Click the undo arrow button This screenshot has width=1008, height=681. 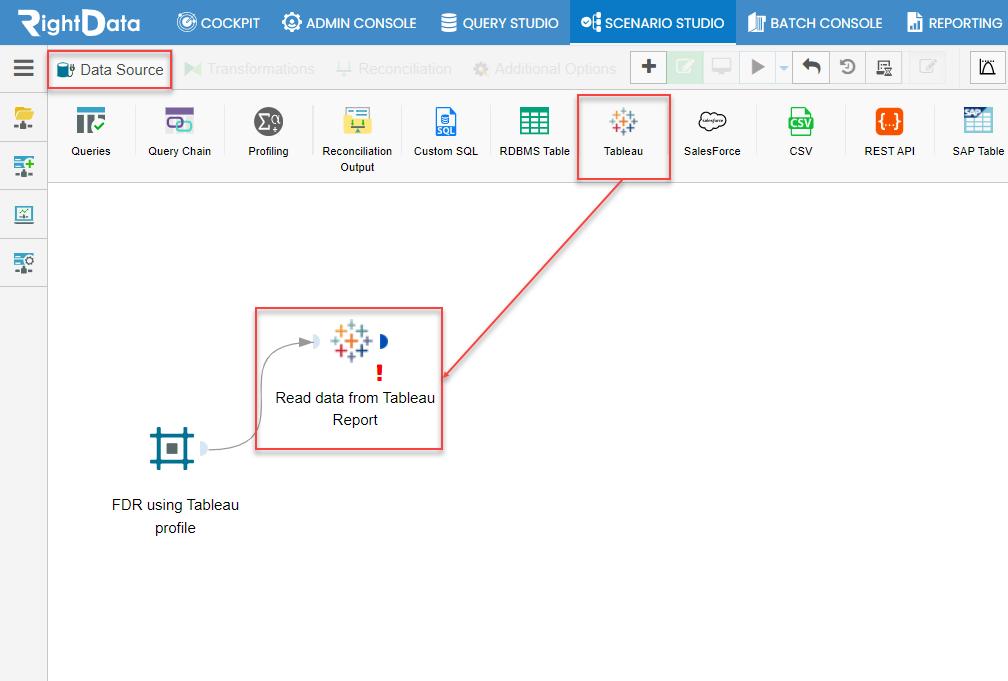811,67
